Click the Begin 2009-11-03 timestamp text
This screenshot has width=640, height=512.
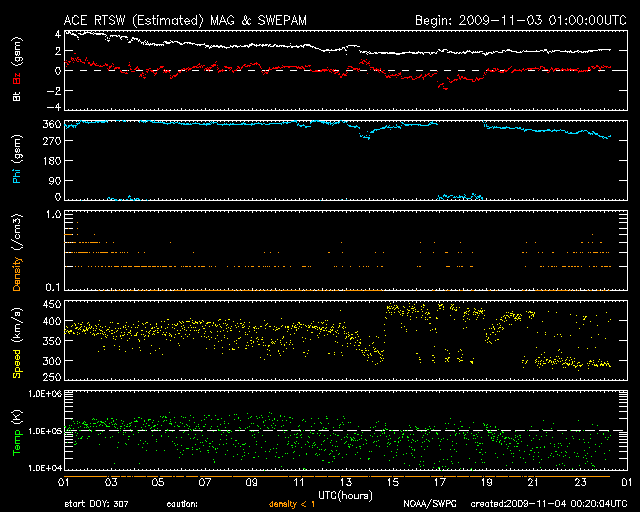tap(519, 20)
